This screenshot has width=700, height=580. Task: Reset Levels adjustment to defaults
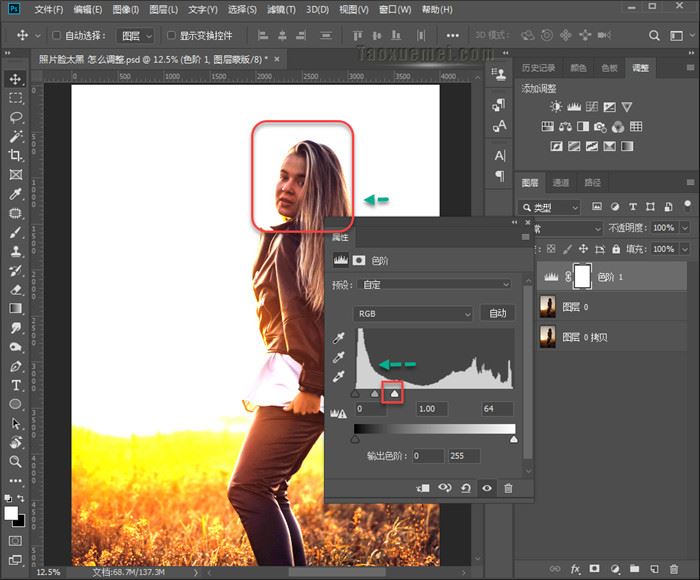tap(465, 488)
